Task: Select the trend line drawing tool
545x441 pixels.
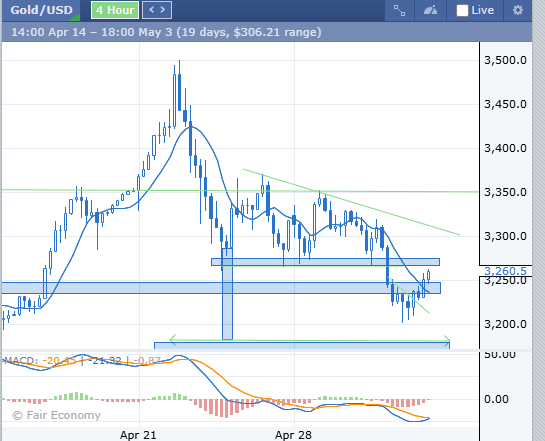Action: pos(399,10)
